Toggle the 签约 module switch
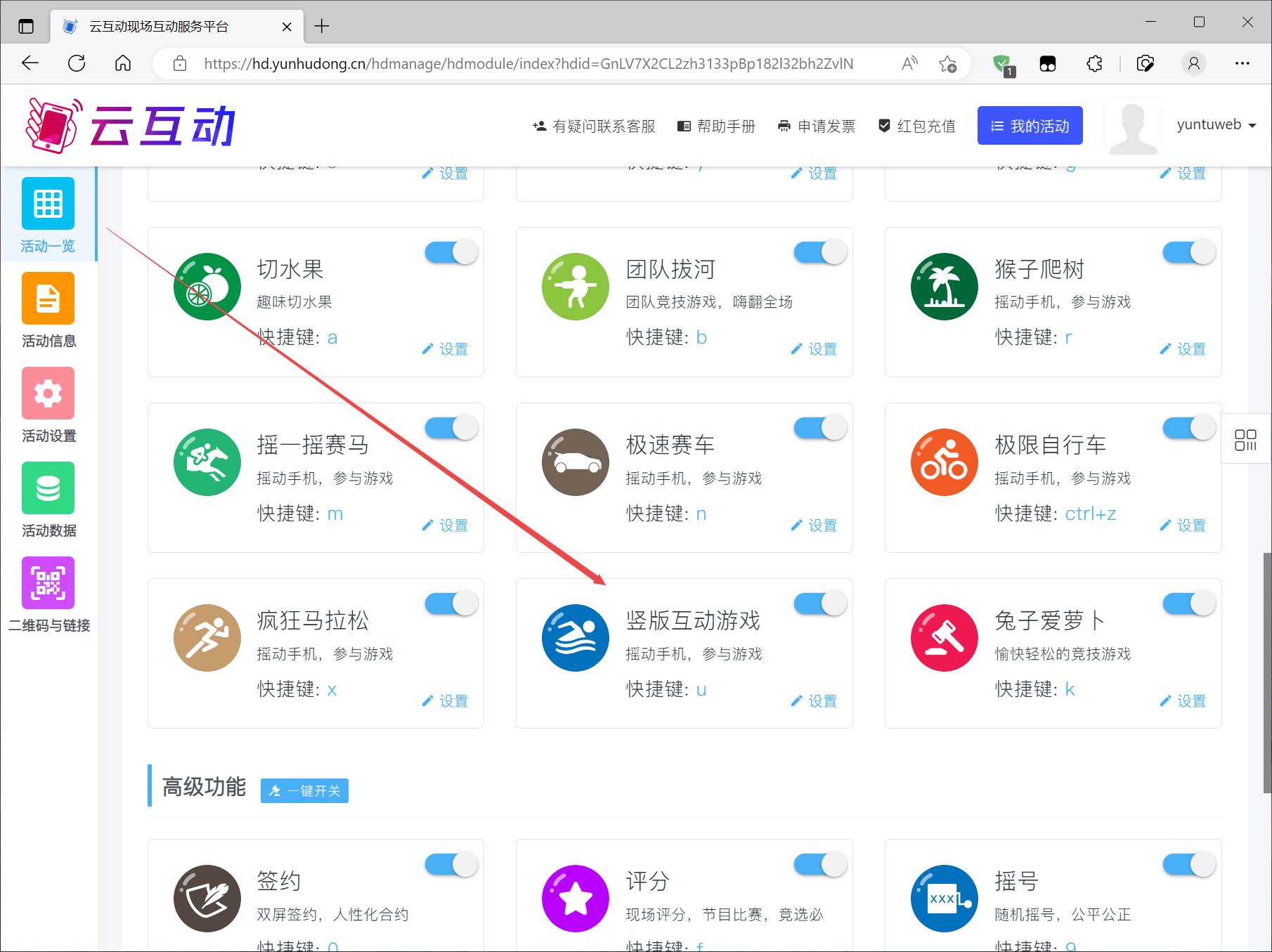Viewport: 1272px width, 952px height. coord(452,864)
